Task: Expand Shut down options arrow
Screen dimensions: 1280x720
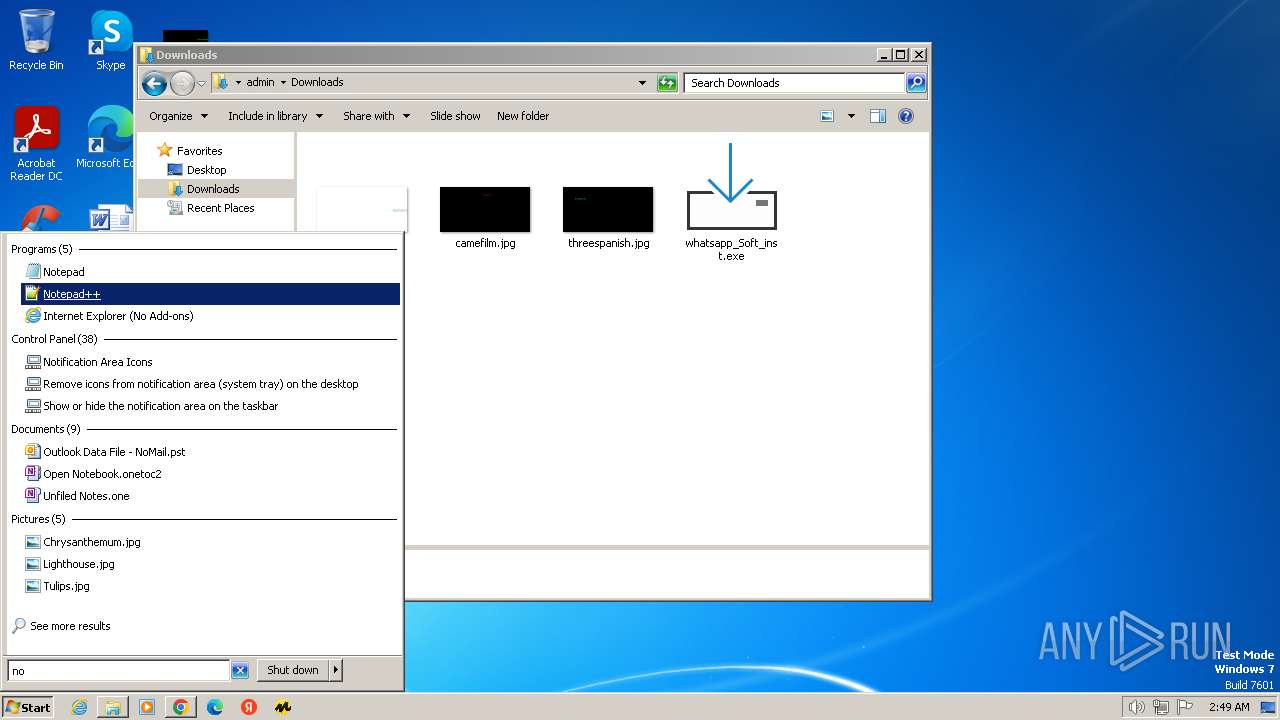Action: [x=336, y=670]
